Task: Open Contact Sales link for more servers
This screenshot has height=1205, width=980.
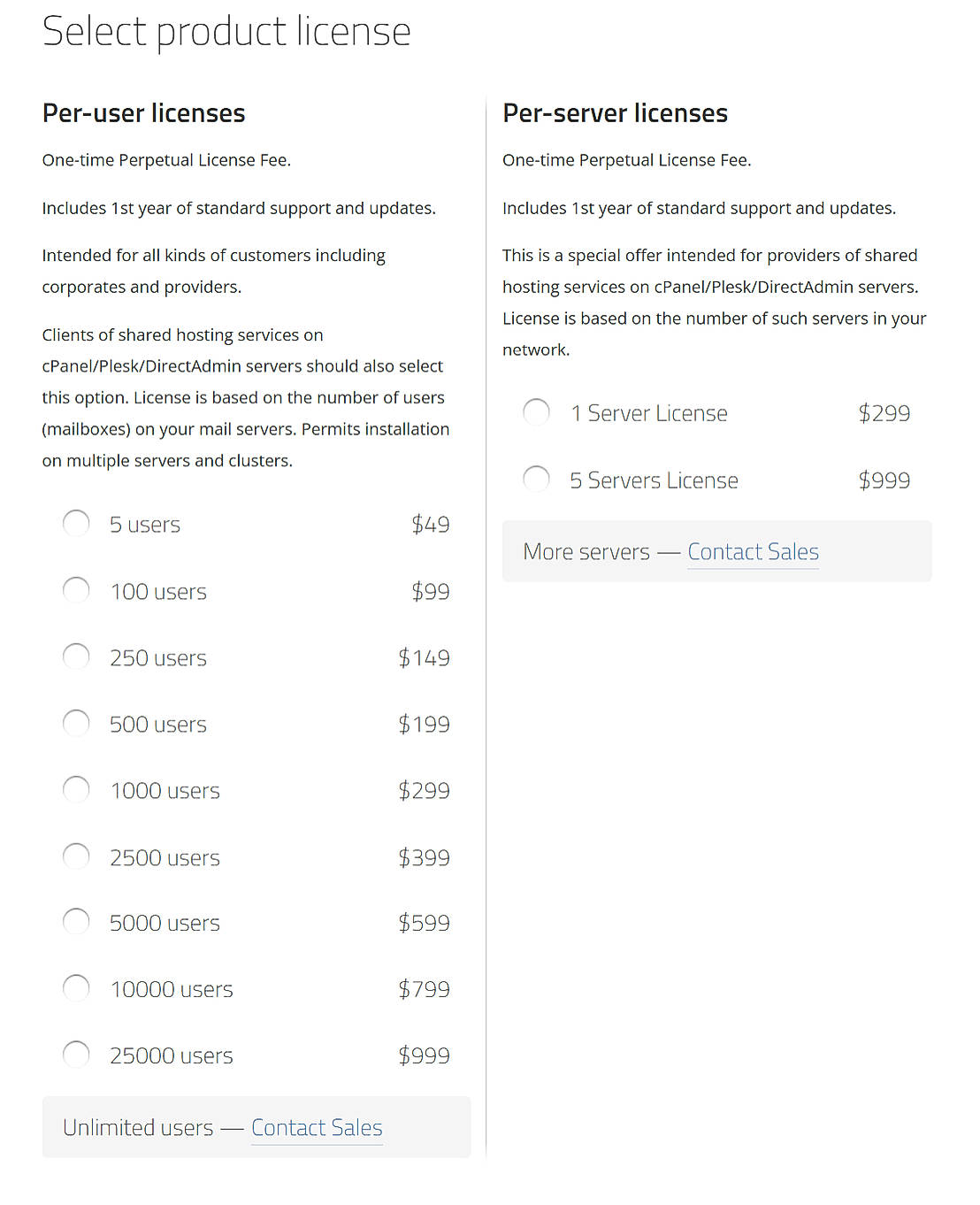Action: (x=753, y=552)
